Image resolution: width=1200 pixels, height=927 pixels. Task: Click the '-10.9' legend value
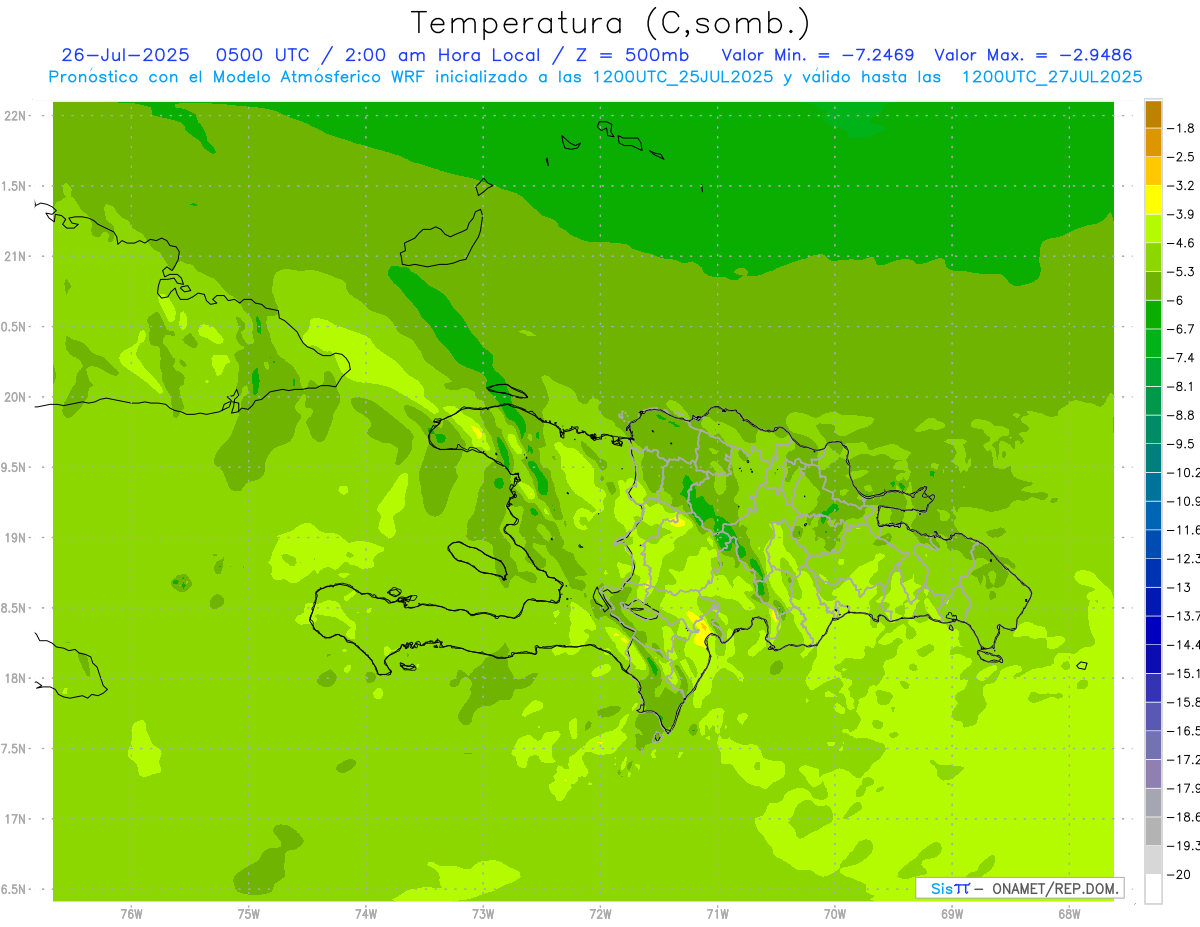coord(1185,501)
